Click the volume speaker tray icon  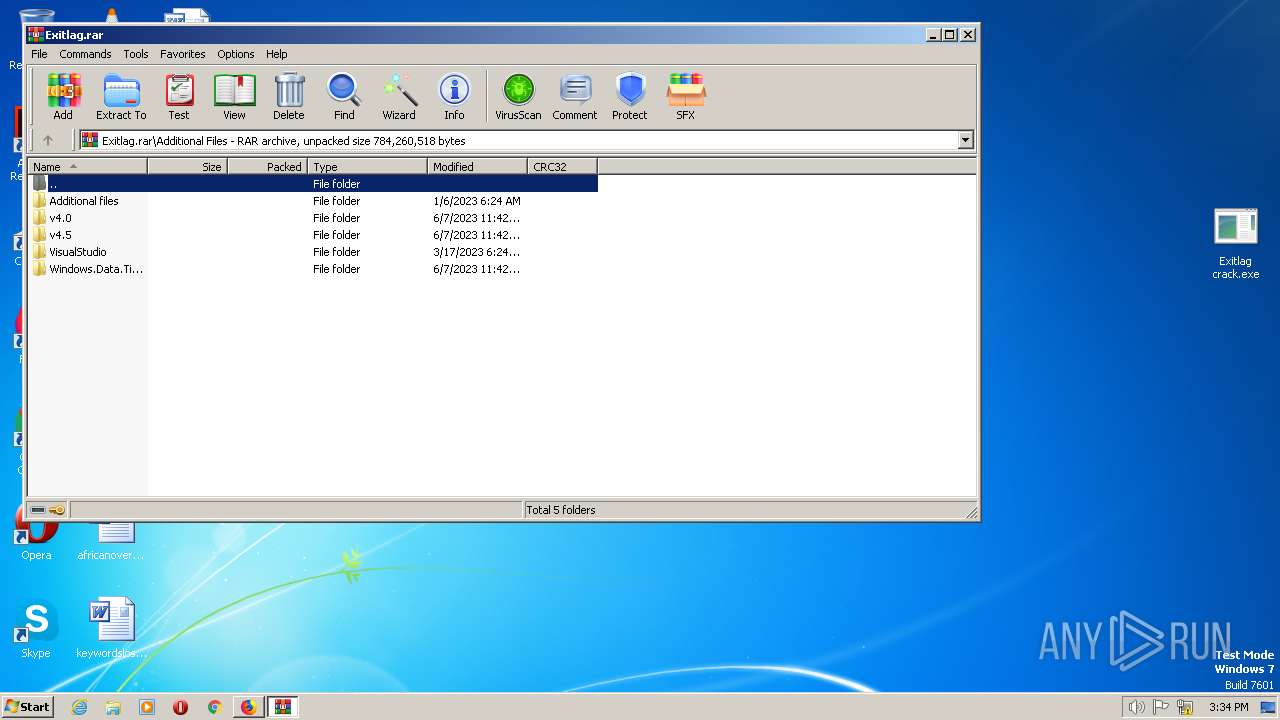click(1136, 707)
